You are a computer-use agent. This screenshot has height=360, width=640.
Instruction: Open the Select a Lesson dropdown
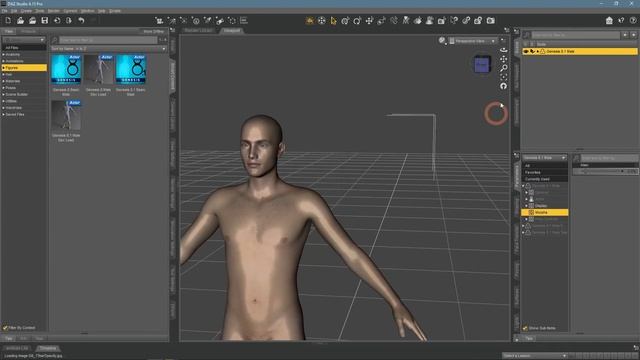click(x=535, y=356)
